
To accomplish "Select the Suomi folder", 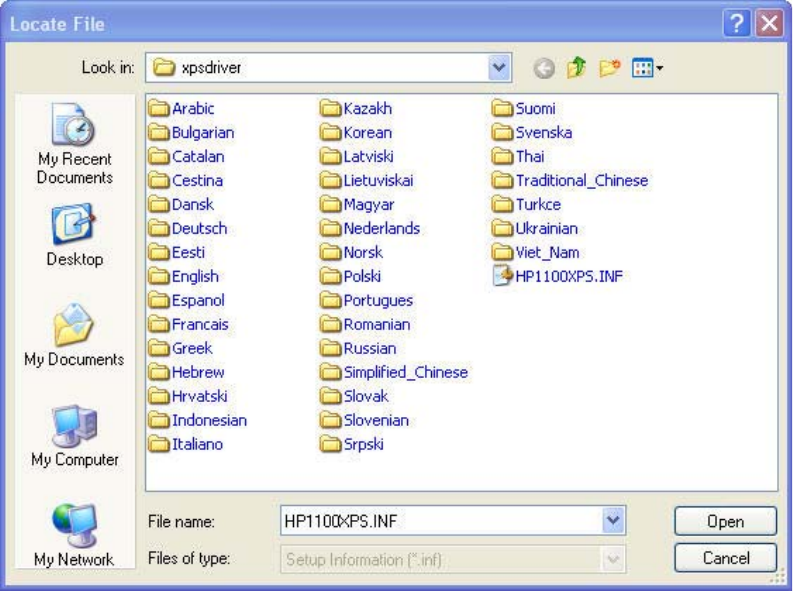I will point(524,108).
